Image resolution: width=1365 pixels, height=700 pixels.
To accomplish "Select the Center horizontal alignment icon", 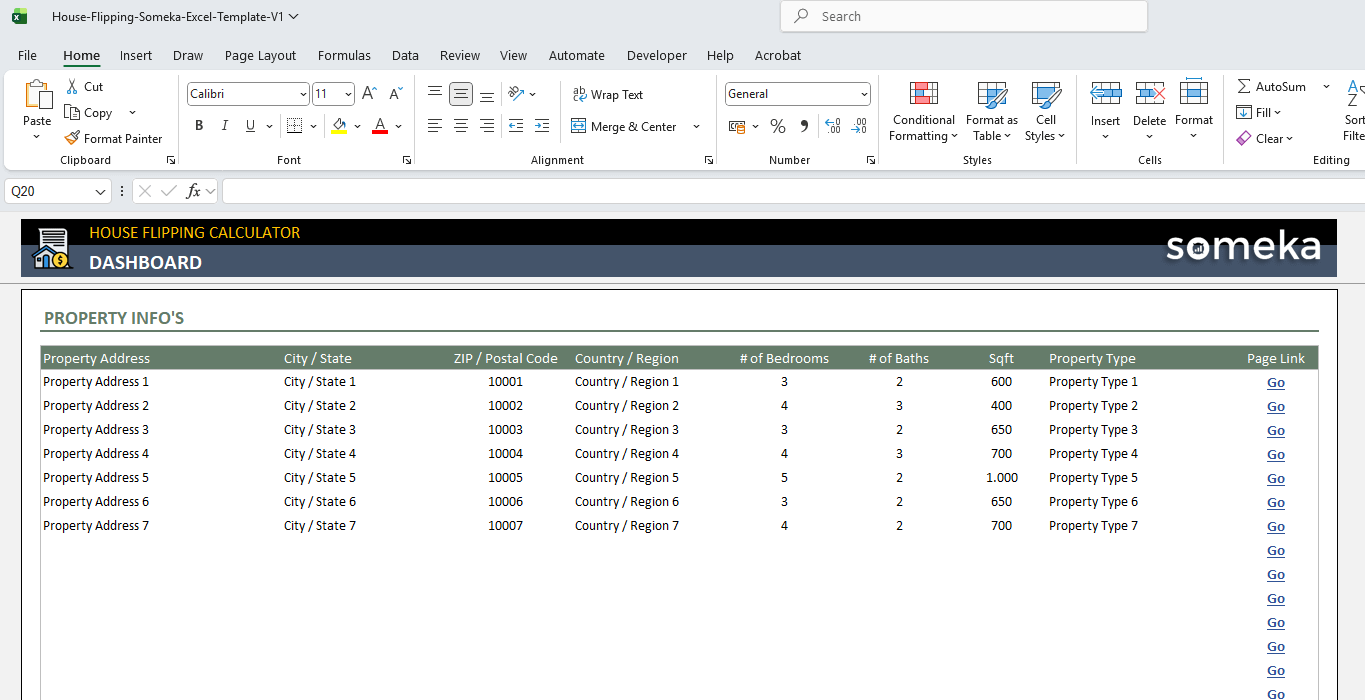I will pyautogui.click(x=461, y=126).
